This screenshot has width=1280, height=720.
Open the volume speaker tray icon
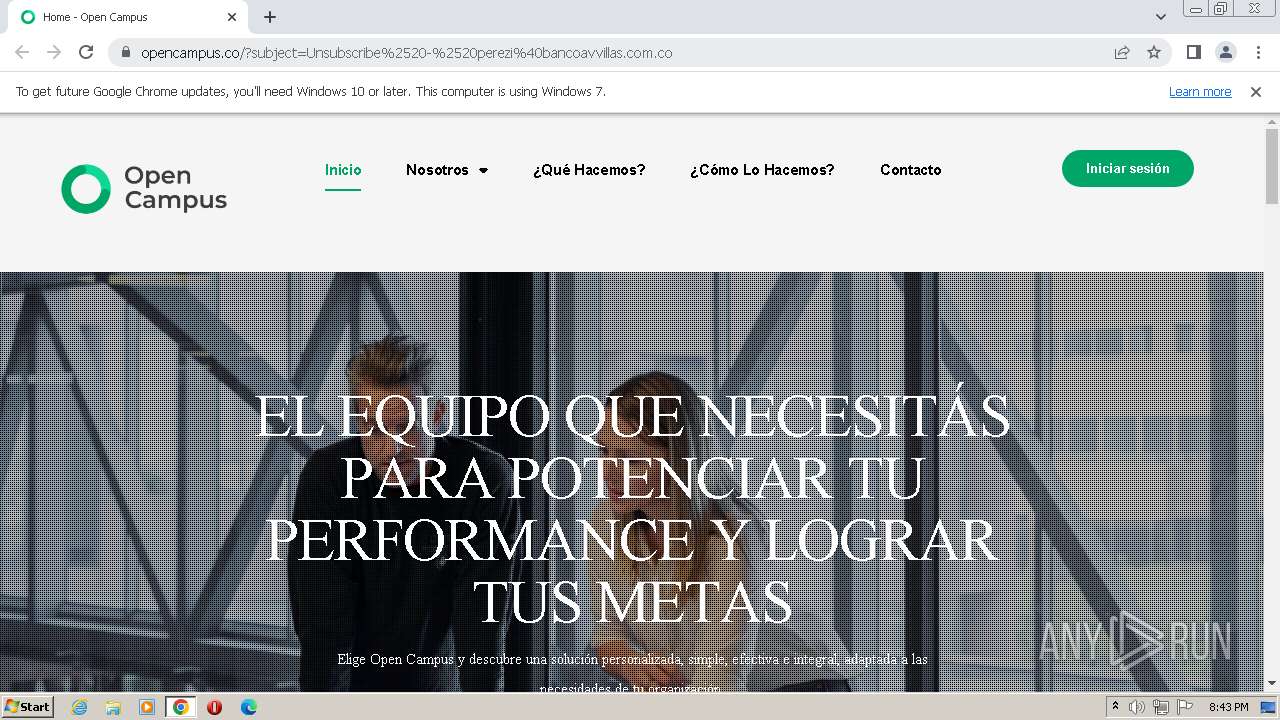[x=1136, y=707]
